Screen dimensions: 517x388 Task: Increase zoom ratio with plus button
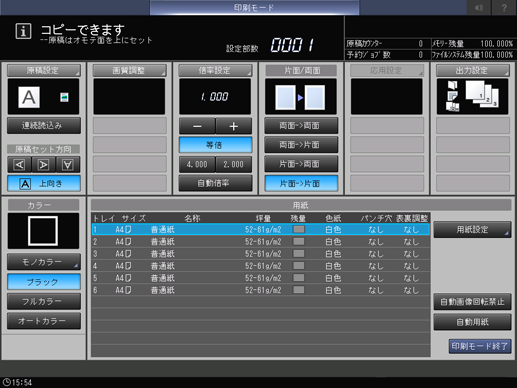point(234,126)
